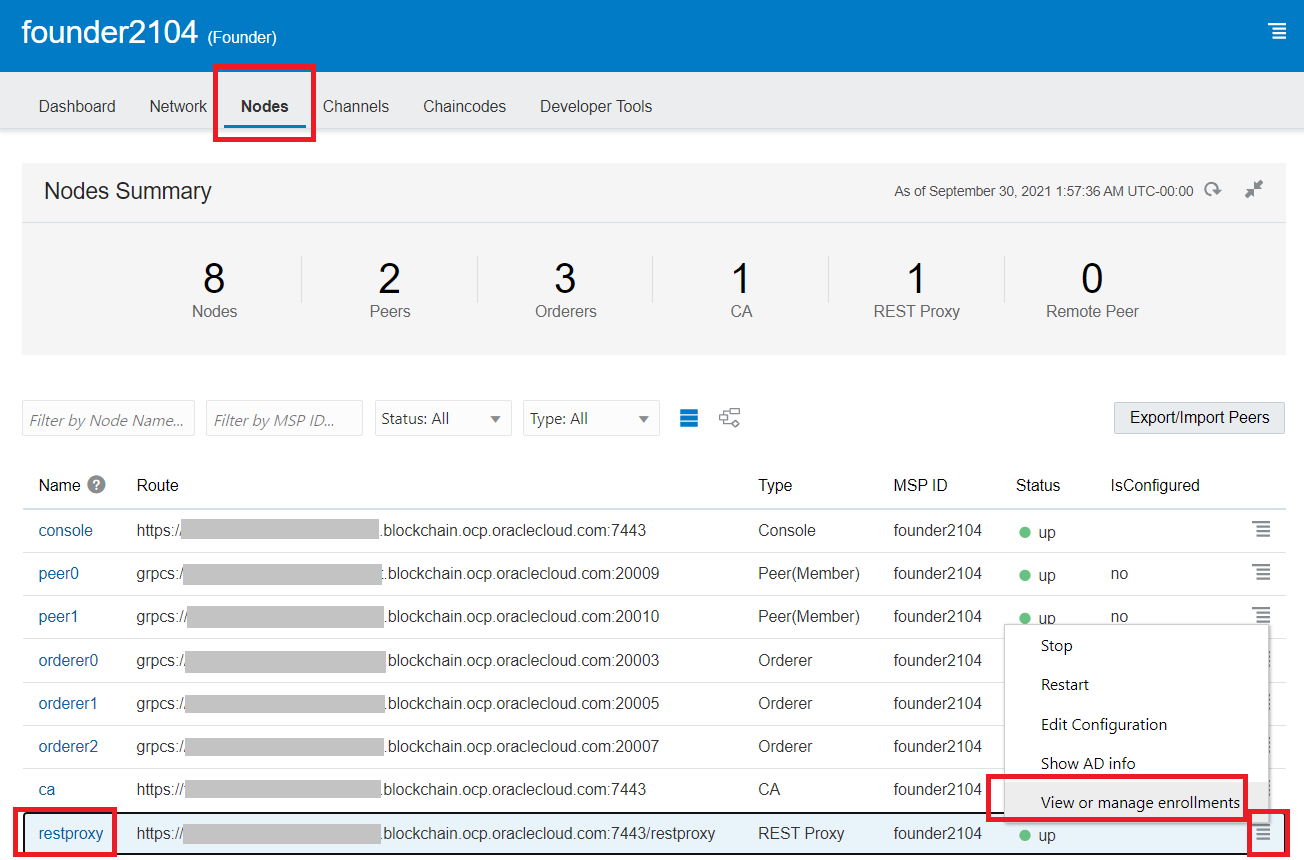The height and width of the screenshot is (860, 1304).
Task: Click the help icon beside Name
Action: [96, 485]
